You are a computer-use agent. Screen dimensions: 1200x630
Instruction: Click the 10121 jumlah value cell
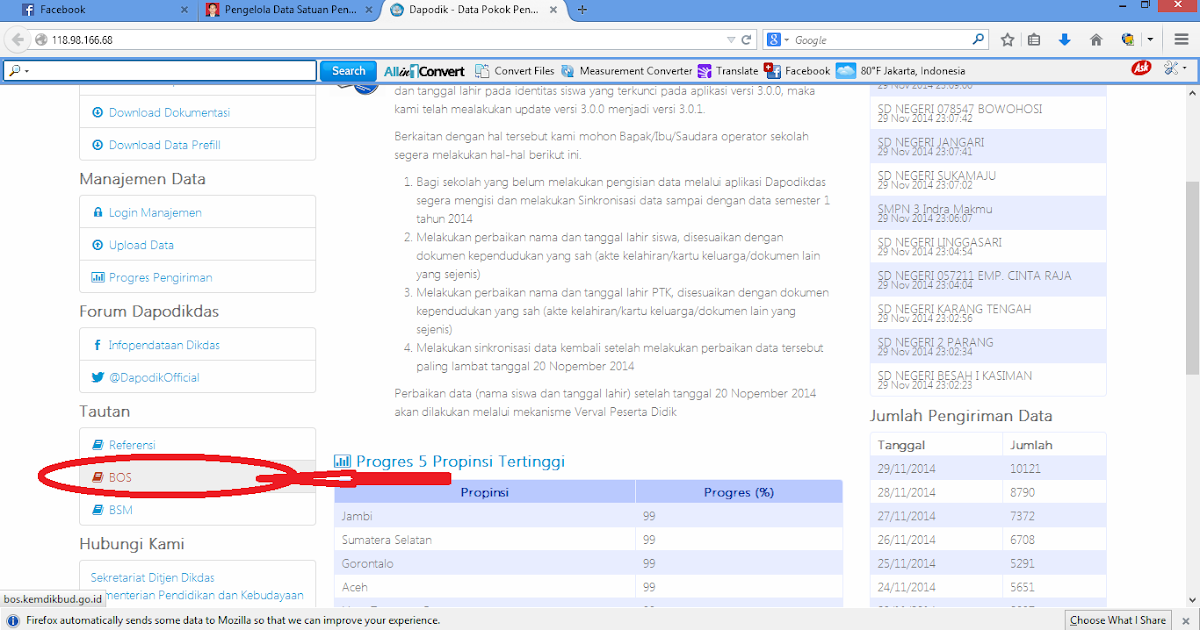[1054, 468]
